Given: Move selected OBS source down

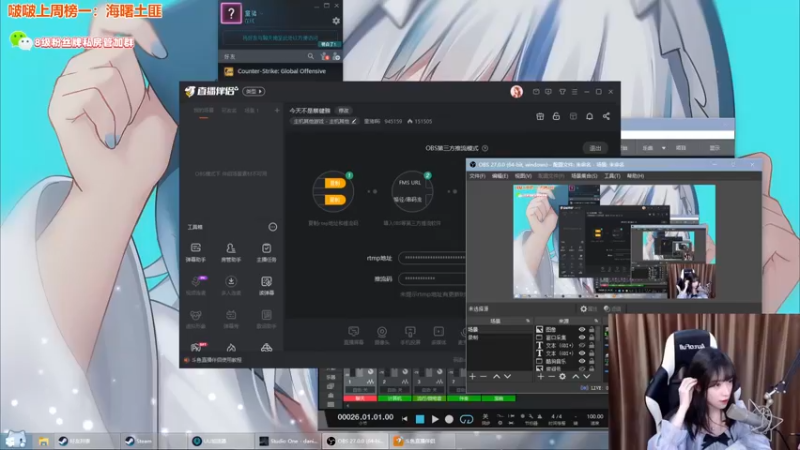Looking at the screenshot, I should [x=587, y=377].
